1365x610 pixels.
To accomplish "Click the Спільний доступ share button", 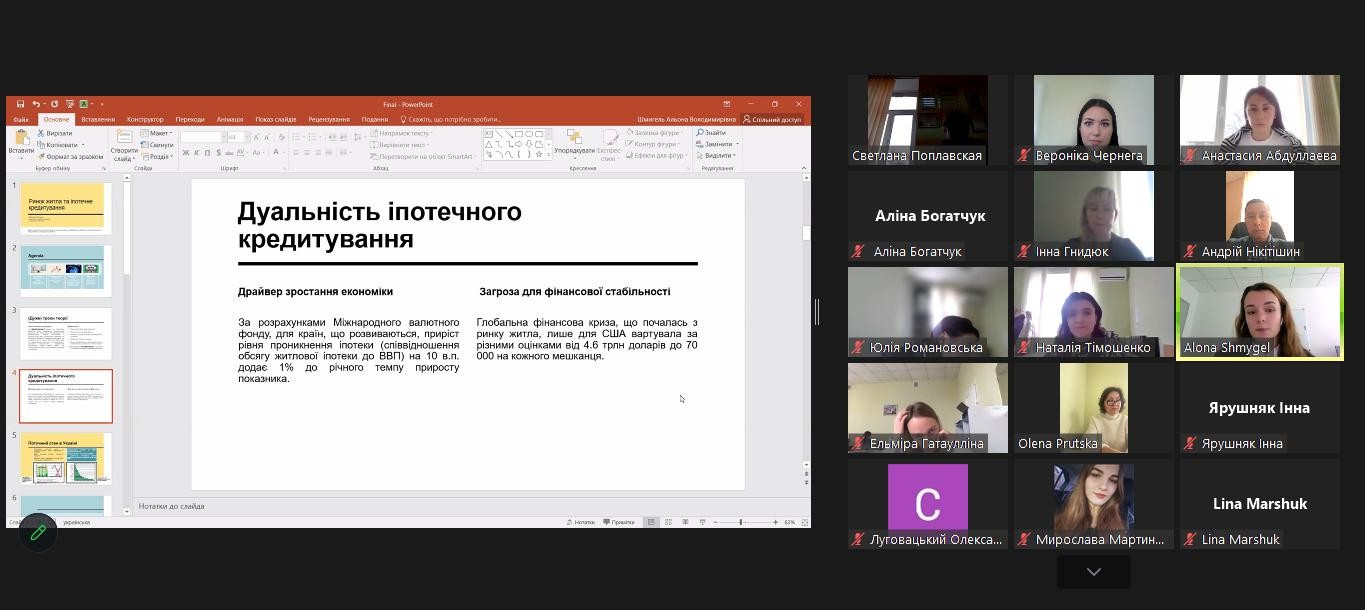I will pos(772,119).
